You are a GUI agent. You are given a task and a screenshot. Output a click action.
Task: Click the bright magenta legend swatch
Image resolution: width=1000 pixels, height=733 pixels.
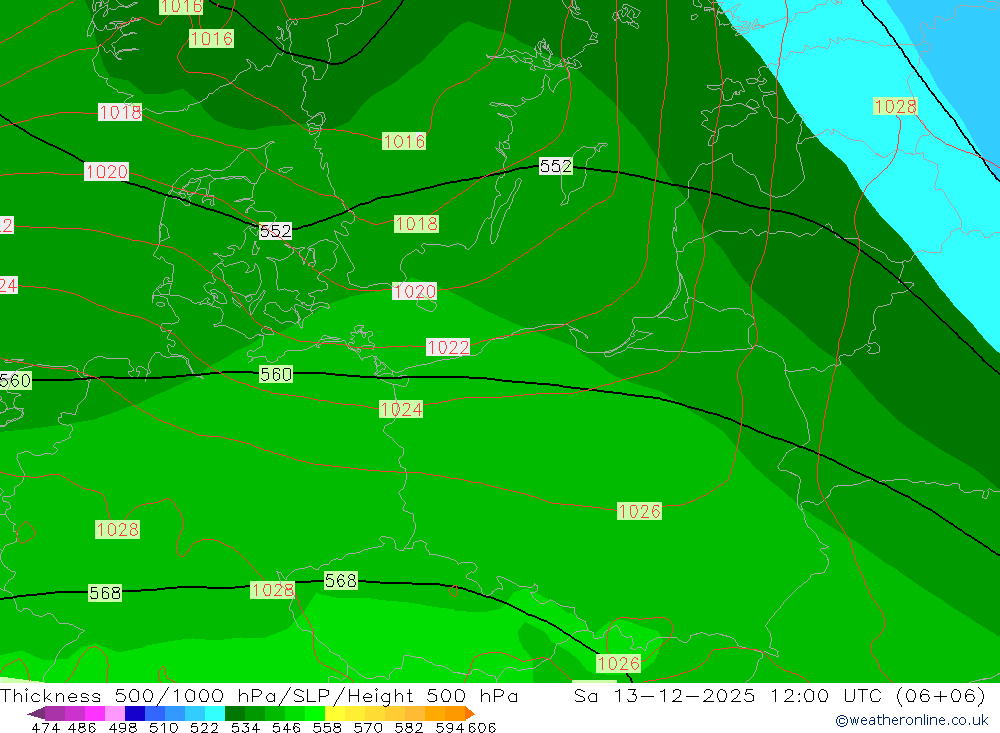(x=95, y=713)
